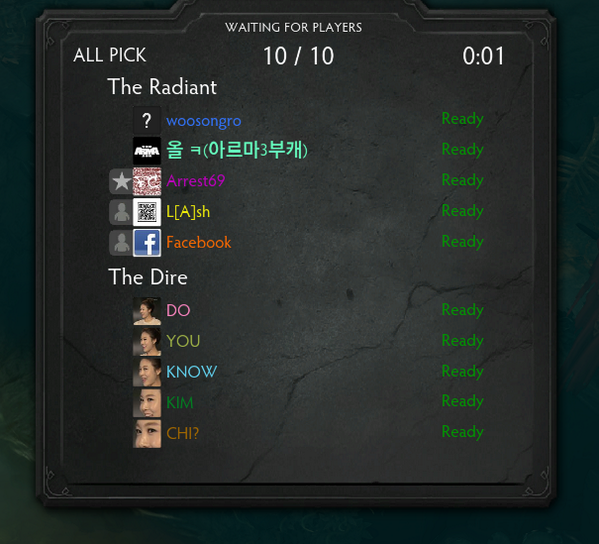Screen dimensions: 599x544
Task: Click the orange Facebook player name
Action: [x=199, y=242]
